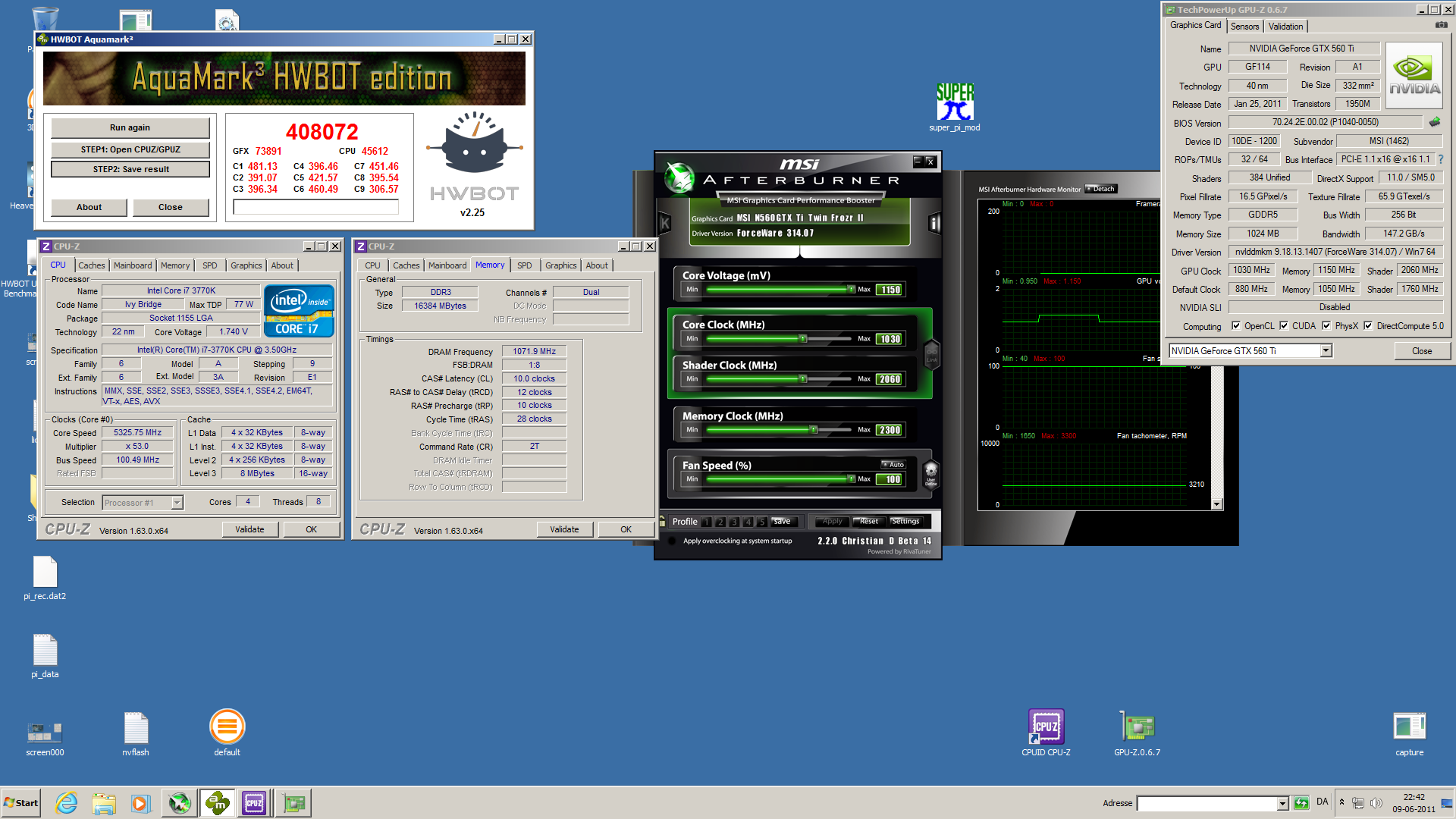This screenshot has height=819, width=1456.
Task: Click the Aquamark taskbar button
Action: click(x=217, y=803)
